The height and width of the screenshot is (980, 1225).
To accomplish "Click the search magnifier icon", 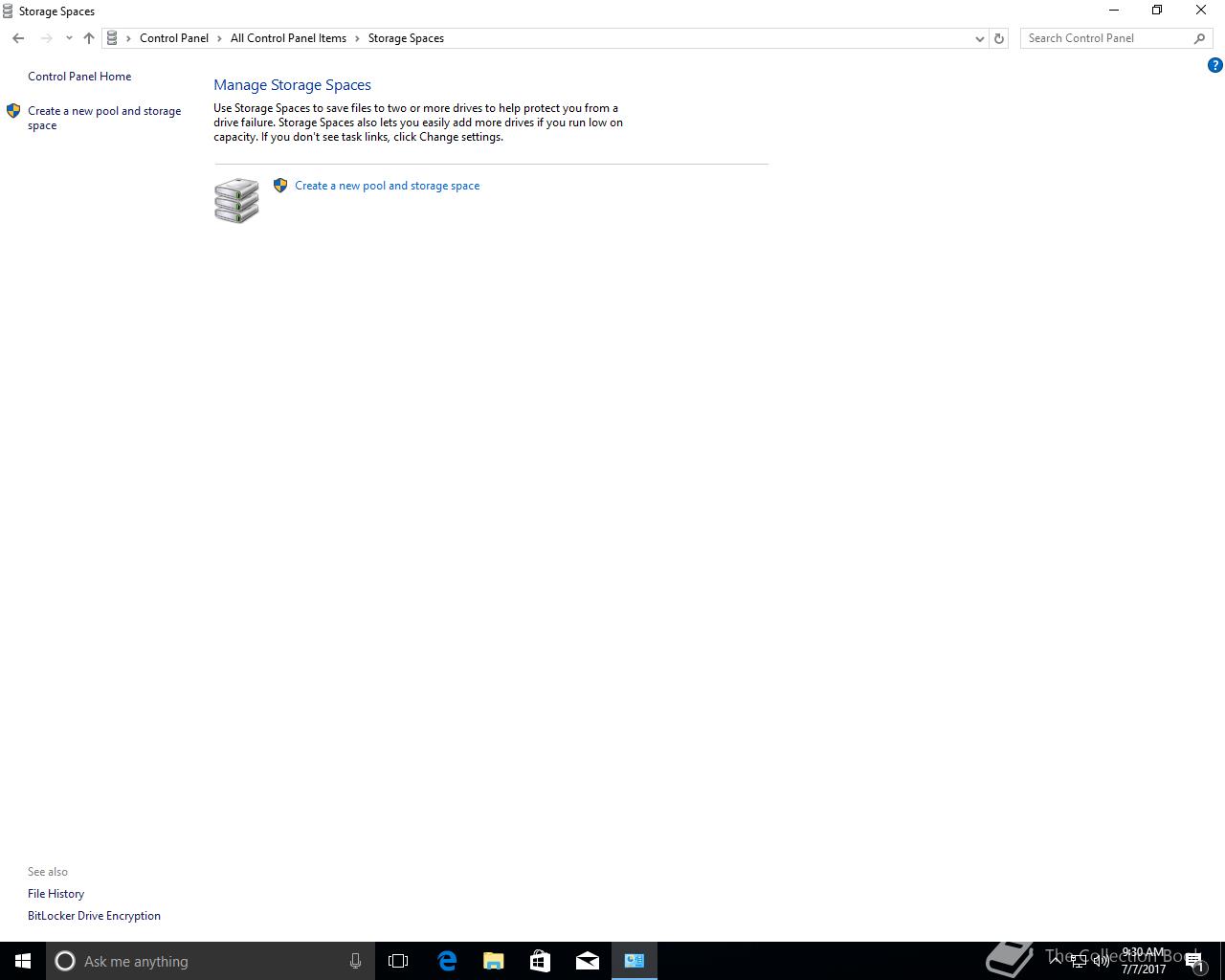I will pyautogui.click(x=1199, y=38).
